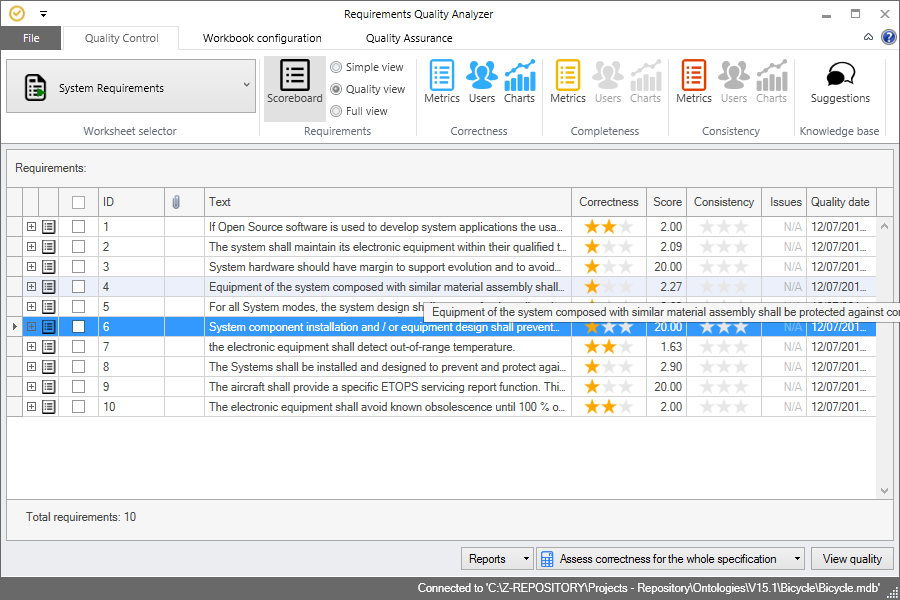Click the blue help question mark icon
The width and height of the screenshot is (900, 600).
[x=889, y=37]
